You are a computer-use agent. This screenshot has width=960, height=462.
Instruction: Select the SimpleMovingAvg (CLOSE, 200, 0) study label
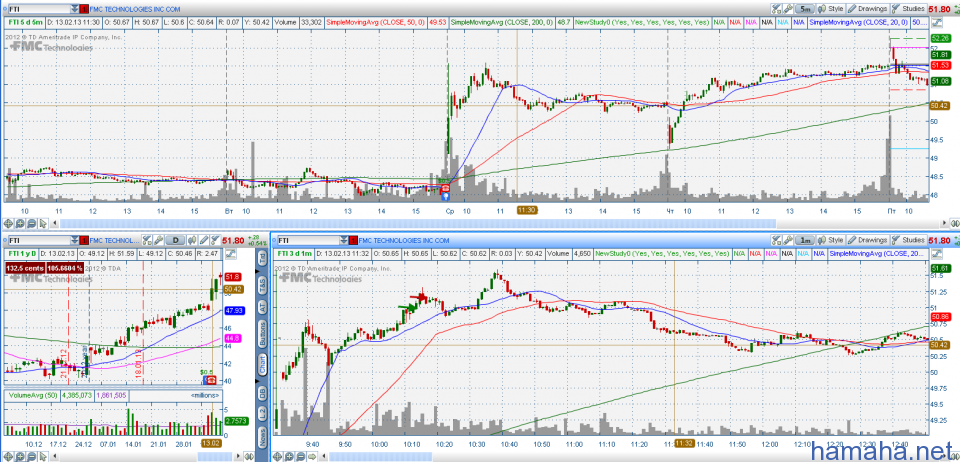[502, 23]
